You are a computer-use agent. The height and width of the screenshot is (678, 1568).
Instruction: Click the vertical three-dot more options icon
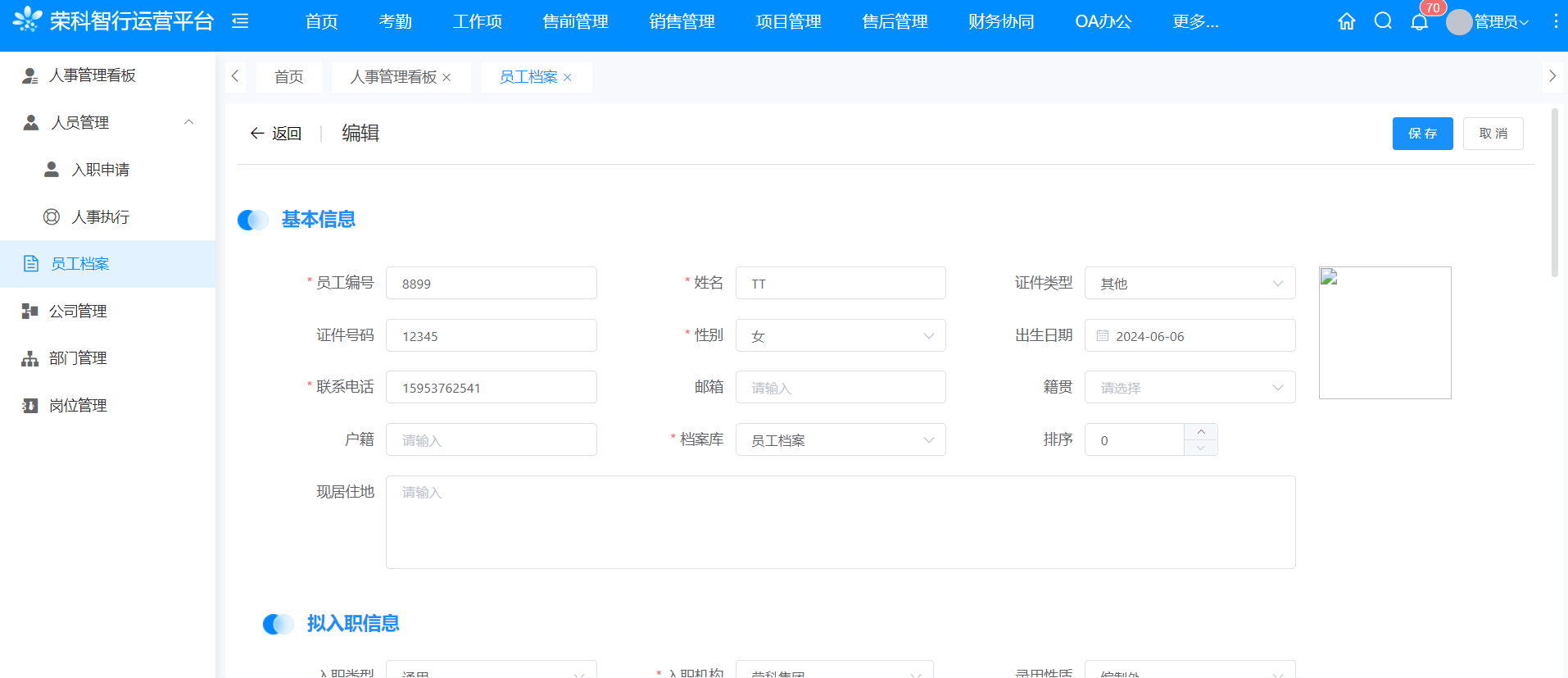(1555, 21)
